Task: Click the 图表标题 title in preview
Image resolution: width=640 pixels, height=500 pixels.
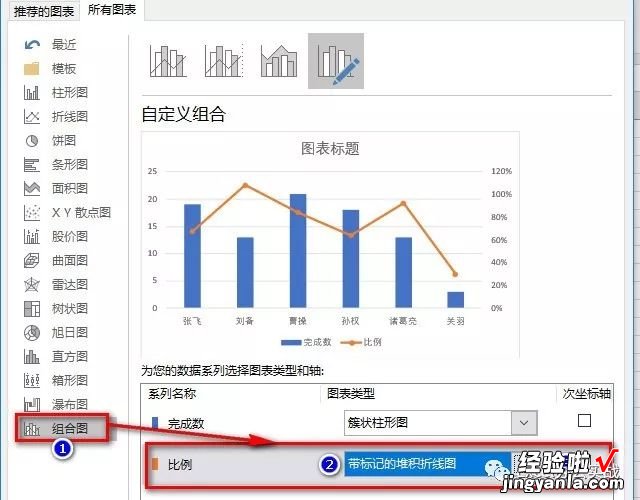Action: click(330, 149)
